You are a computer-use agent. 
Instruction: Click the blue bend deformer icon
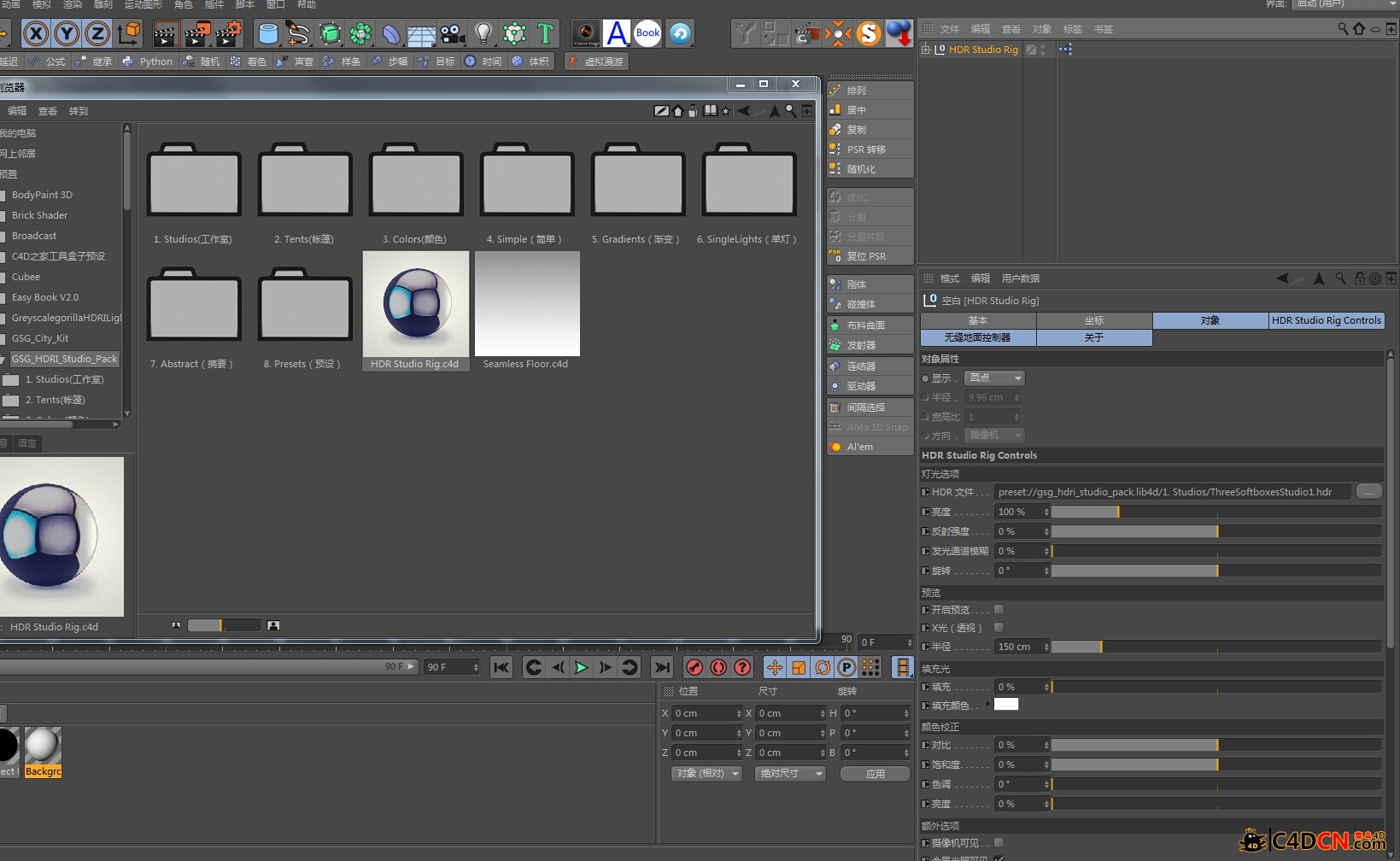point(391,34)
